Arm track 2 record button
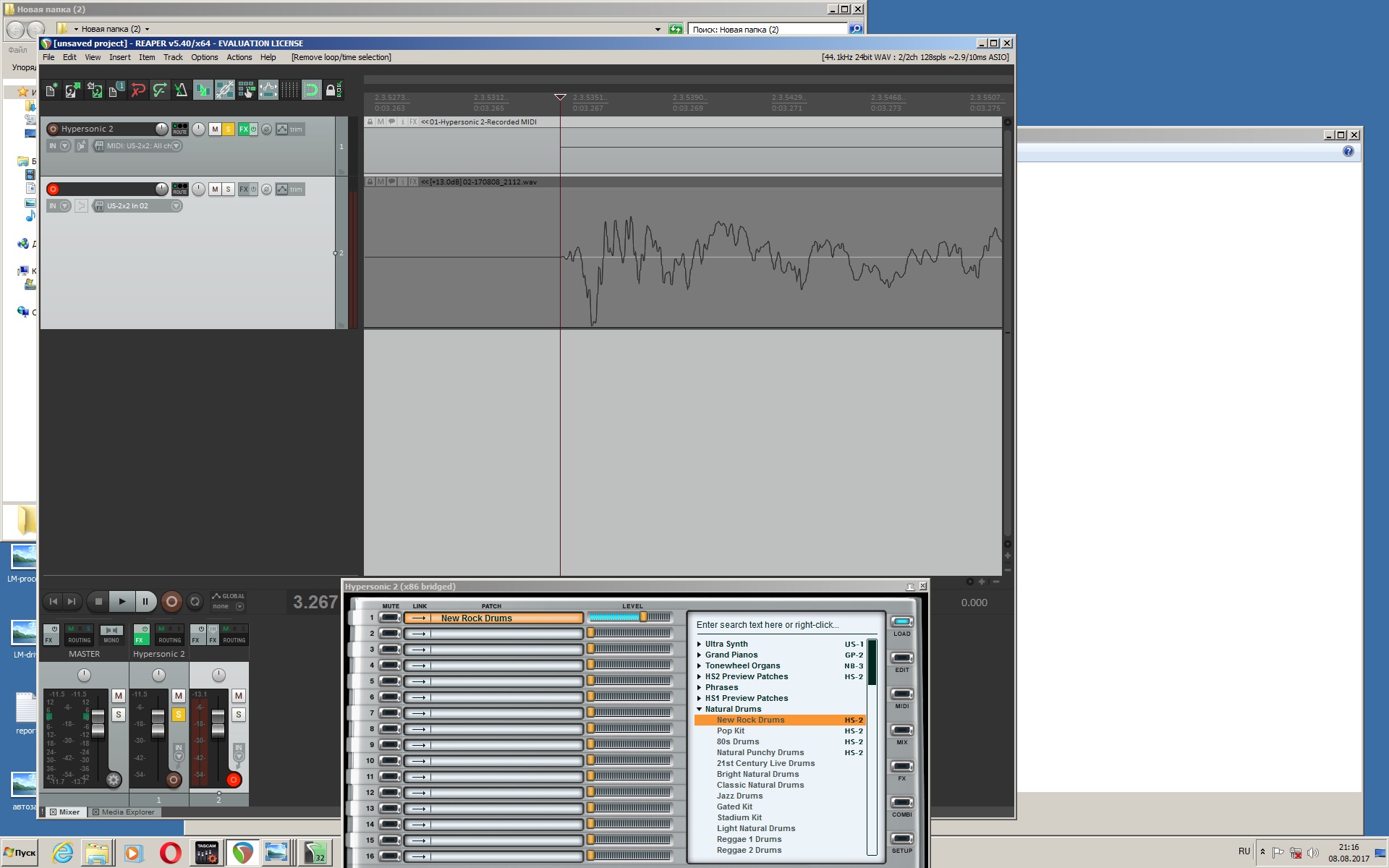 tap(53, 189)
